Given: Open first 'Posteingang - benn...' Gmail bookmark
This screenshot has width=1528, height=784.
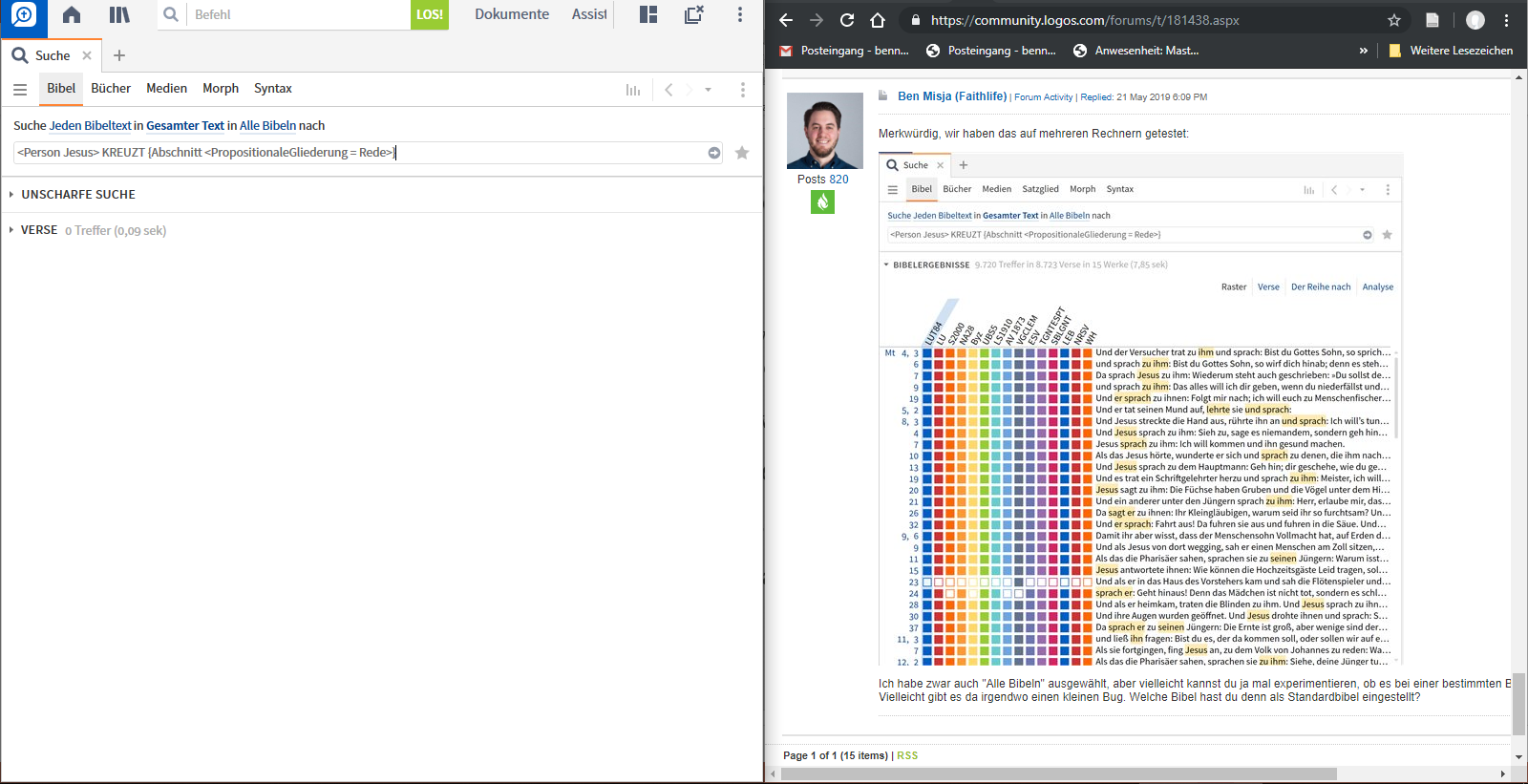Looking at the screenshot, I should click(844, 51).
